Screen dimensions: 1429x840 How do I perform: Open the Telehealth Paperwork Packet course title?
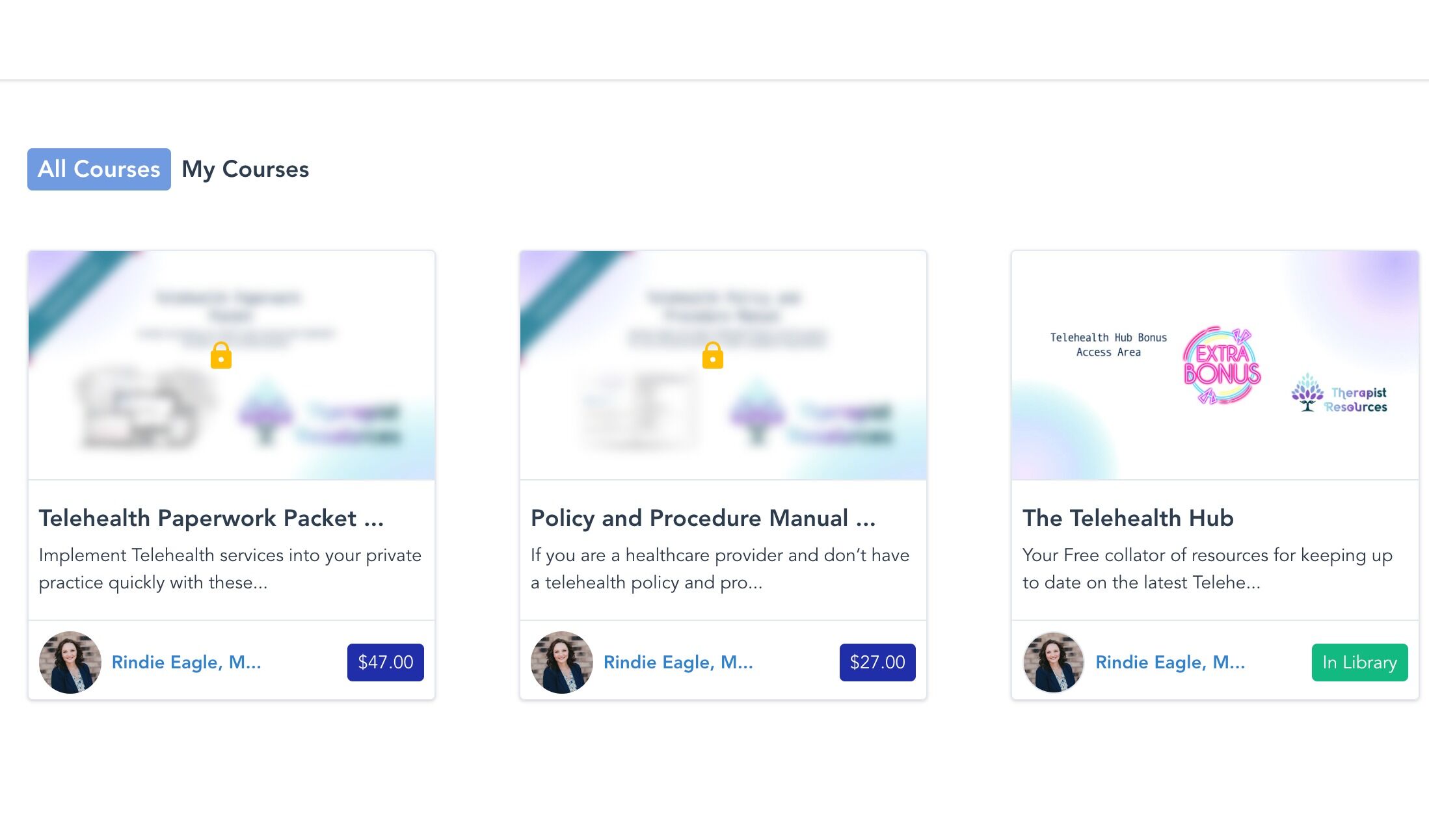click(x=211, y=518)
